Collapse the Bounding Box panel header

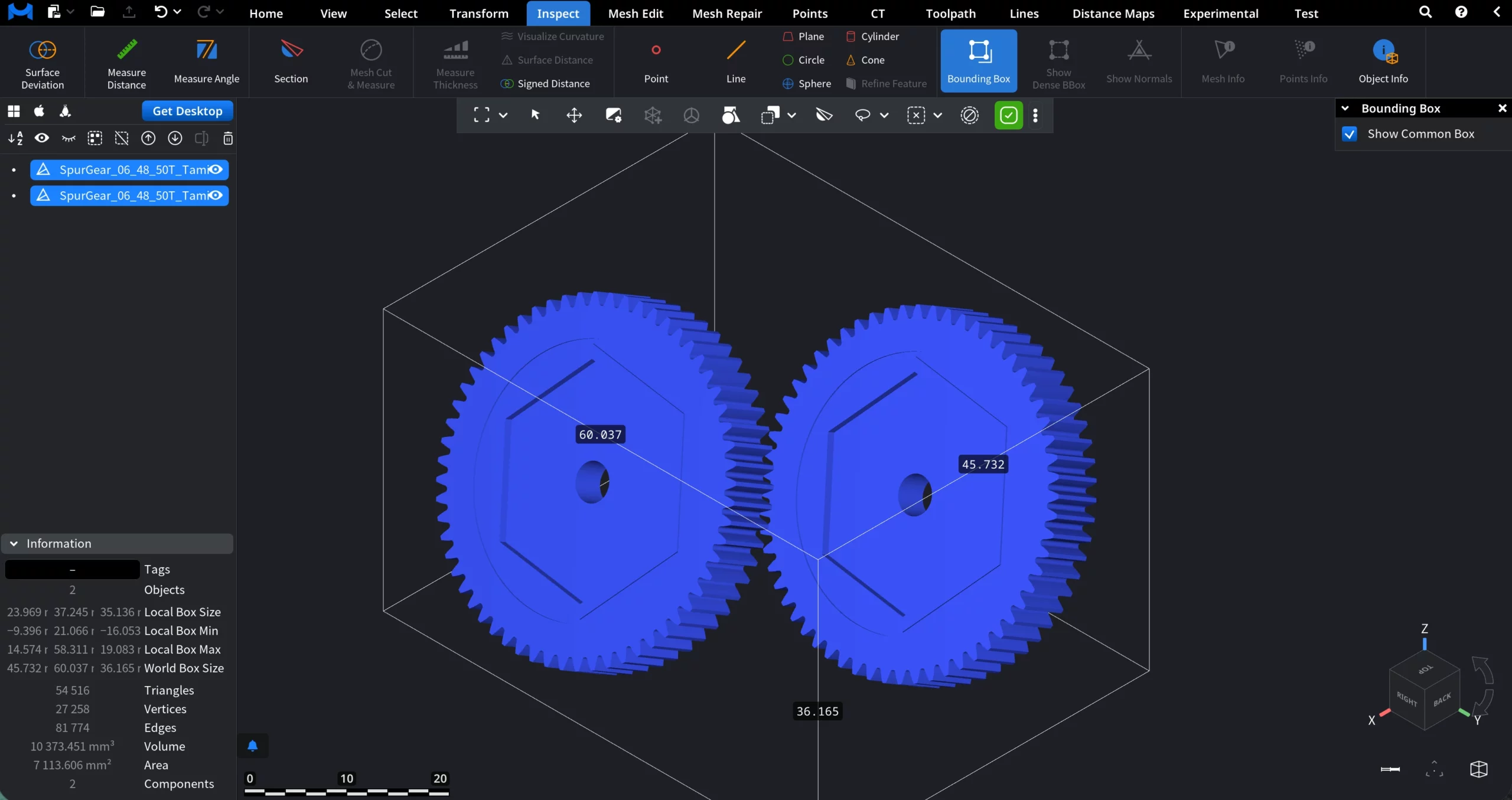click(1345, 108)
